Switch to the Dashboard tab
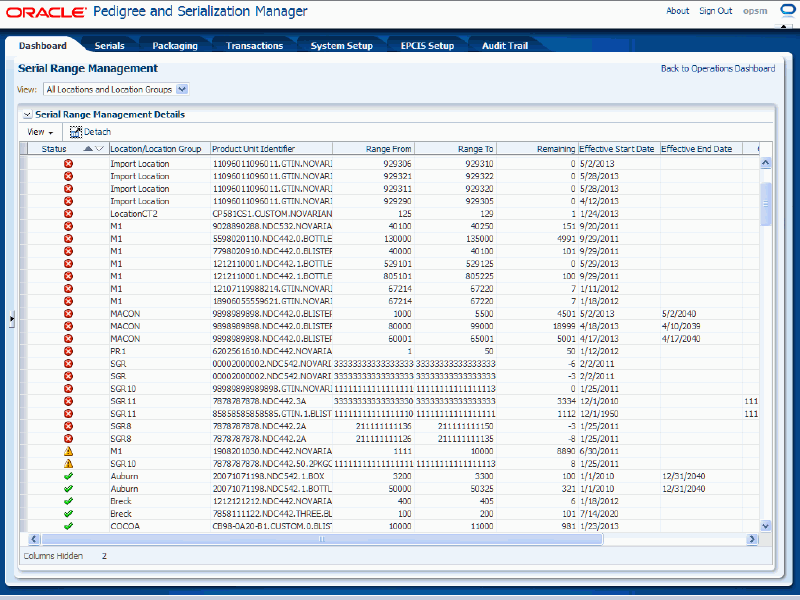 (x=43, y=46)
